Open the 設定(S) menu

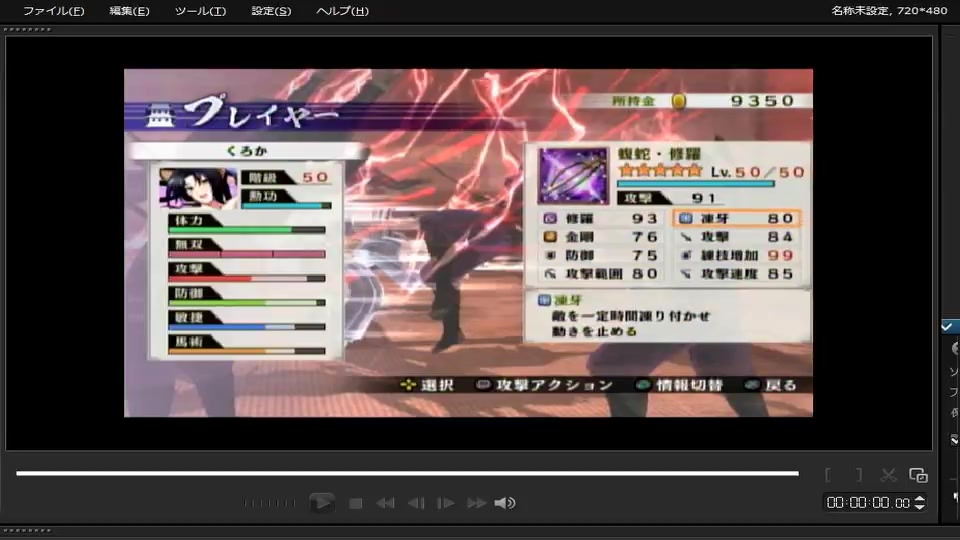pyautogui.click(x=271, y=11)
